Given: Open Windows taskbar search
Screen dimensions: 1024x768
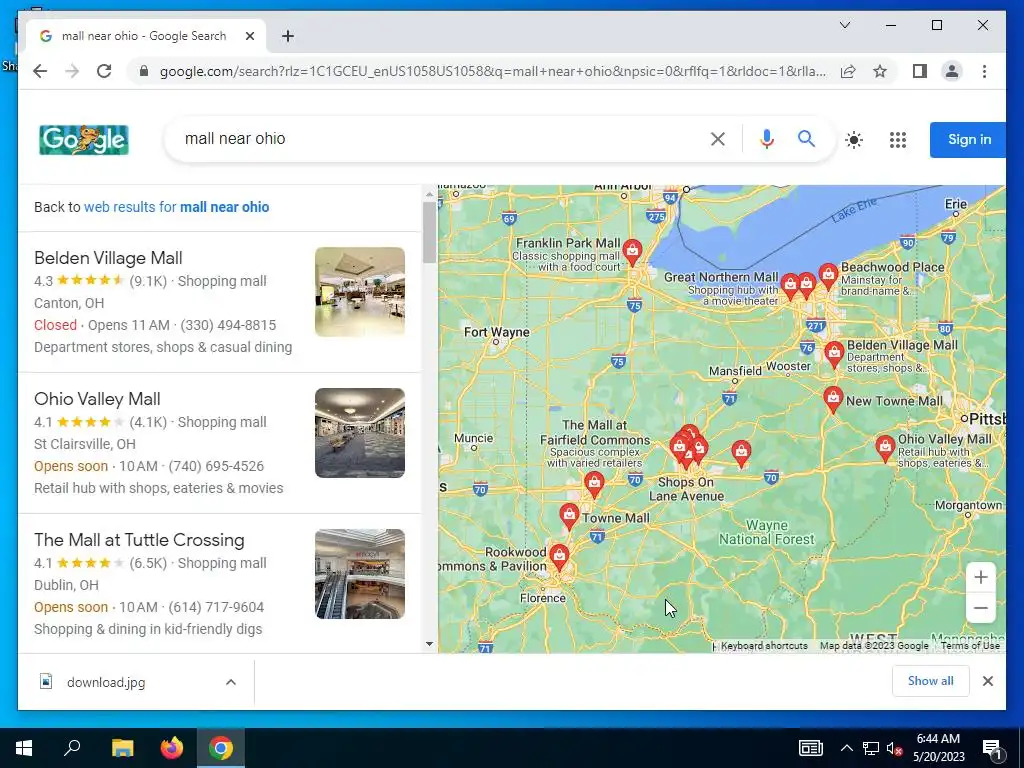Looking at the screenshot, I should [x=72, y=748].
